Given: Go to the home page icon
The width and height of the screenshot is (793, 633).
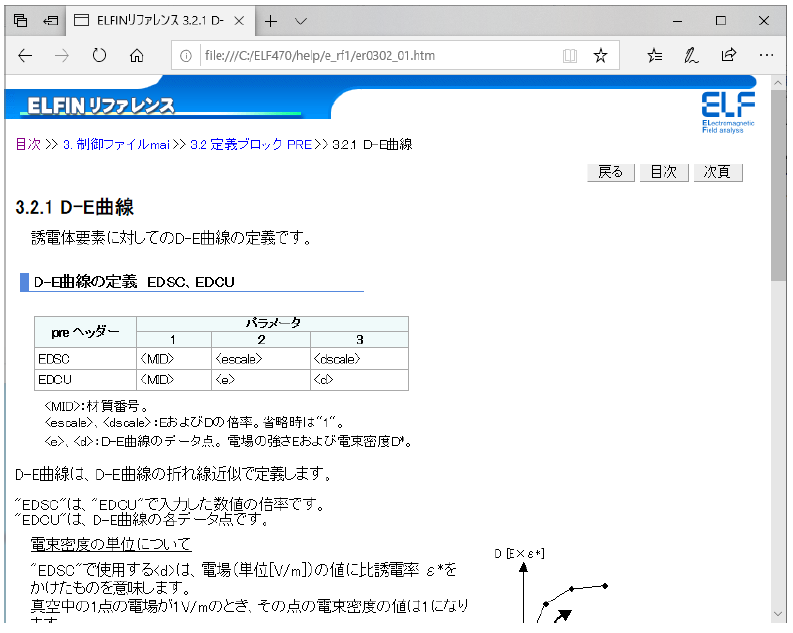Looking at the screenshot, I should click(x=137, y=56).
